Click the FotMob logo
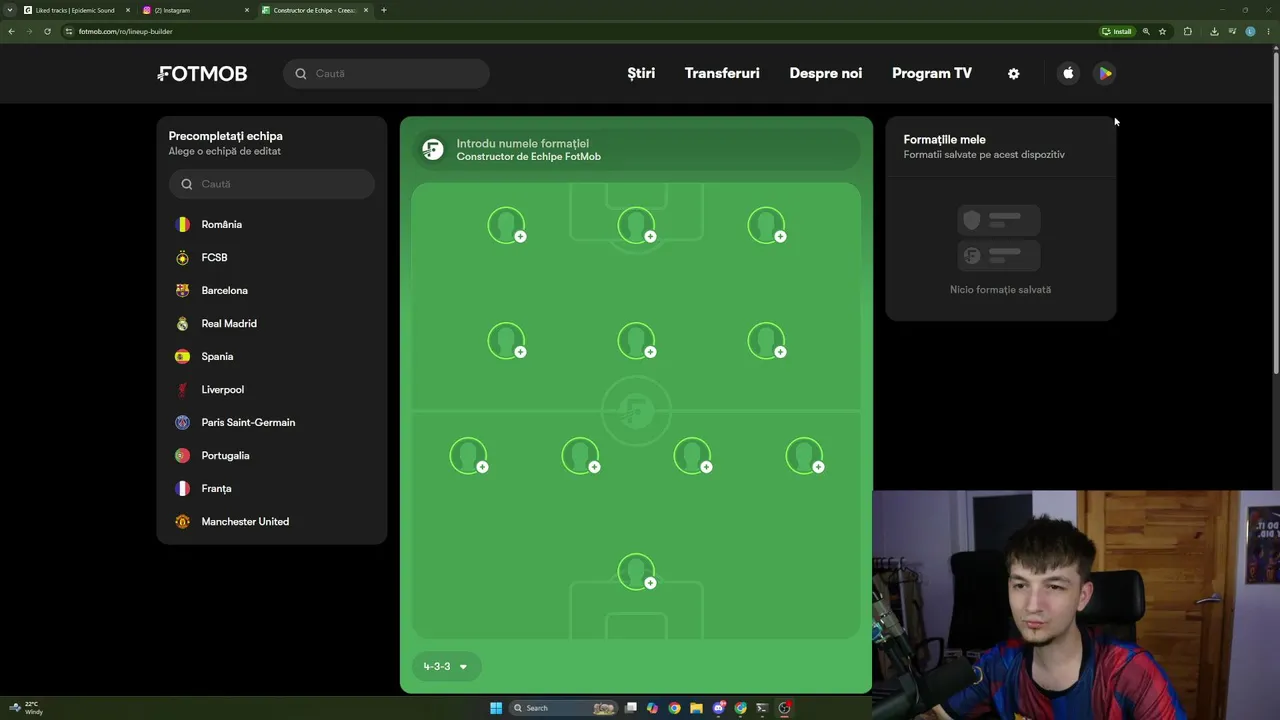 [x=202, y=73]
